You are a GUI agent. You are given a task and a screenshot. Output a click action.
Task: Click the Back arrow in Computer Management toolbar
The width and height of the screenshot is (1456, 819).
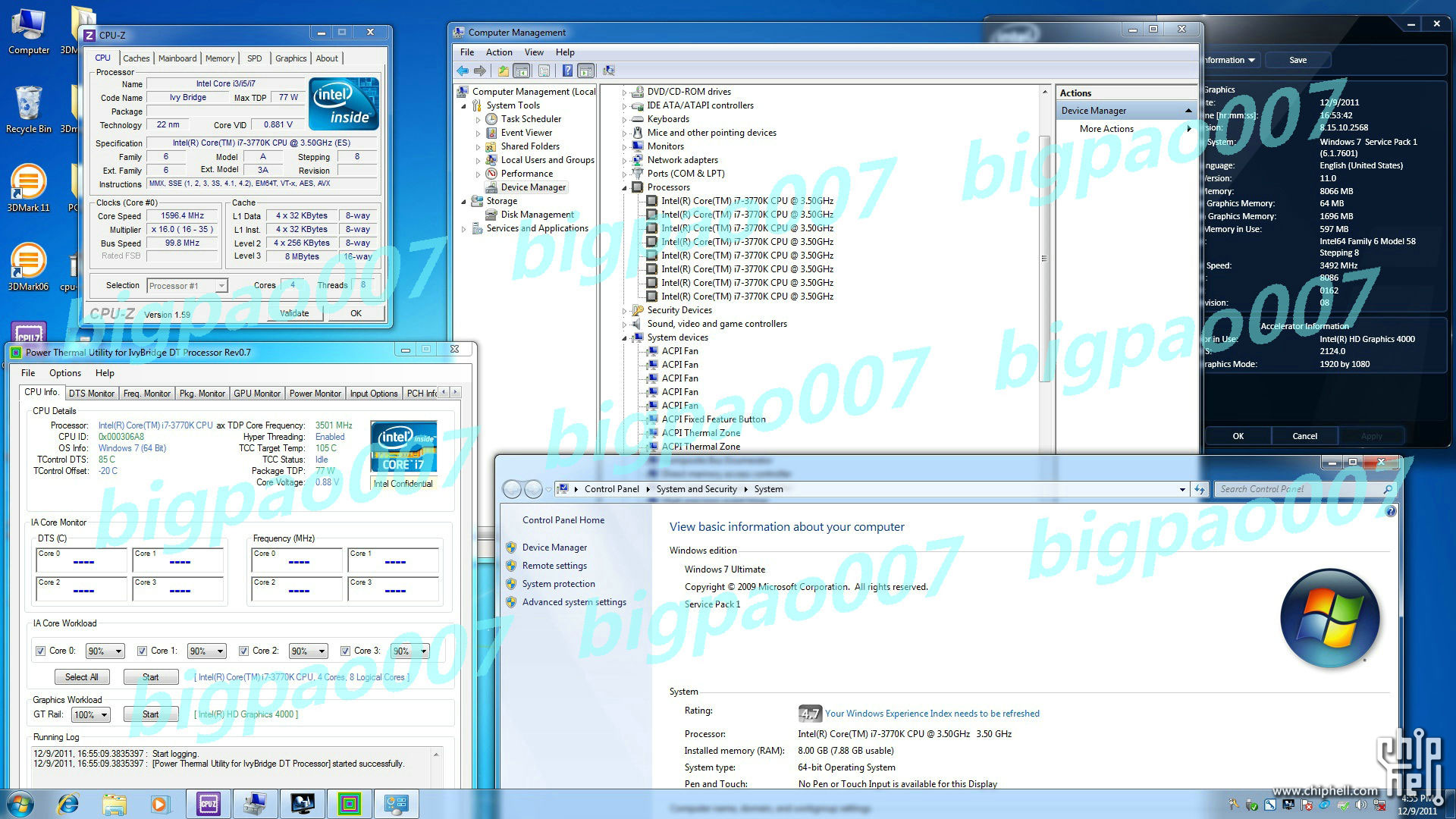click(463, 71)
